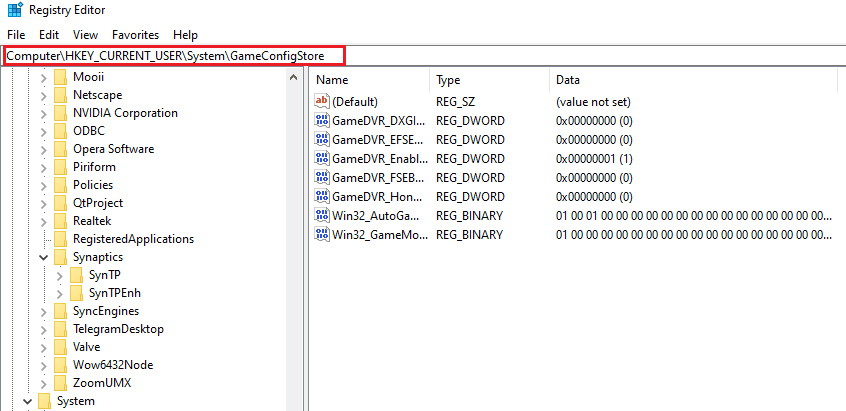Collapse the System key
Image resolution: width=846 pixels, height=411 pixels.
pyautogui.click(x=27, y=401)
